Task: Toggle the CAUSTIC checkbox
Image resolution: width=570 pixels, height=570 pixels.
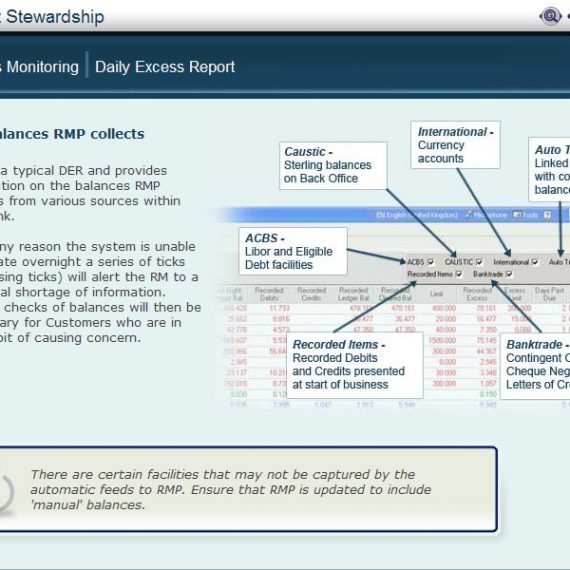Action: click(479, 262)
